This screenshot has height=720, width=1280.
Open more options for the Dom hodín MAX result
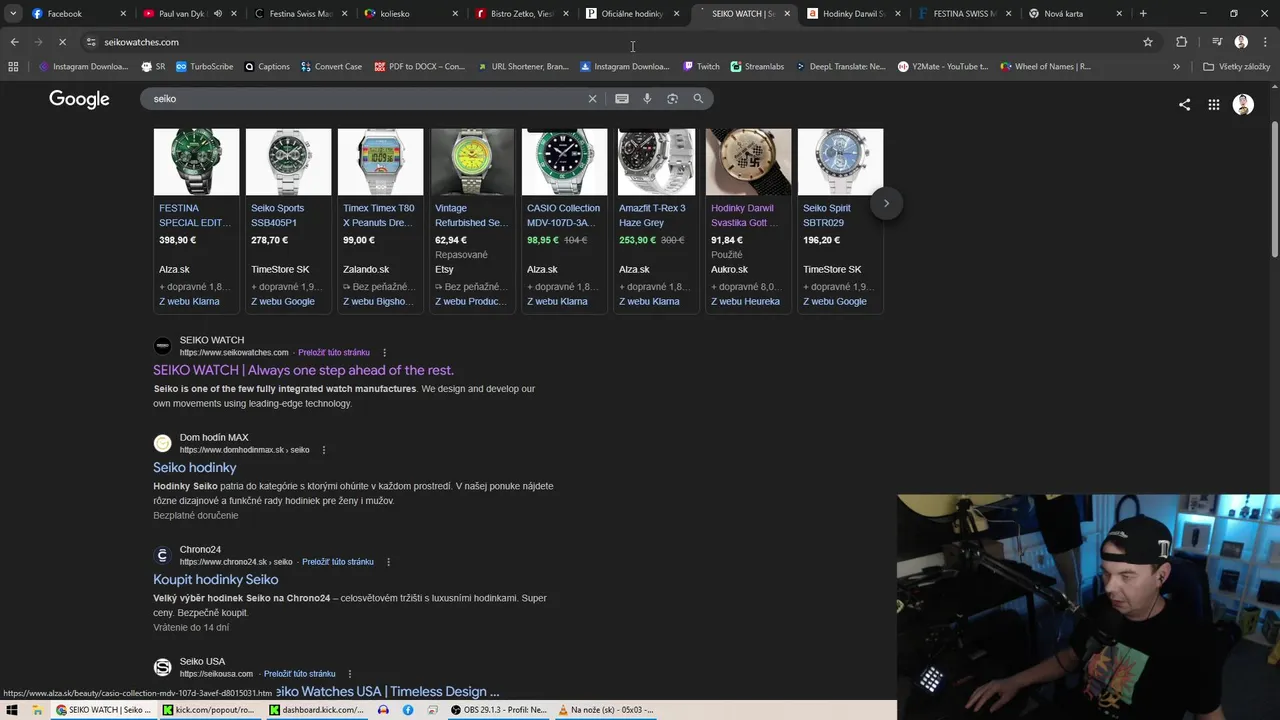tap(323, 450)
